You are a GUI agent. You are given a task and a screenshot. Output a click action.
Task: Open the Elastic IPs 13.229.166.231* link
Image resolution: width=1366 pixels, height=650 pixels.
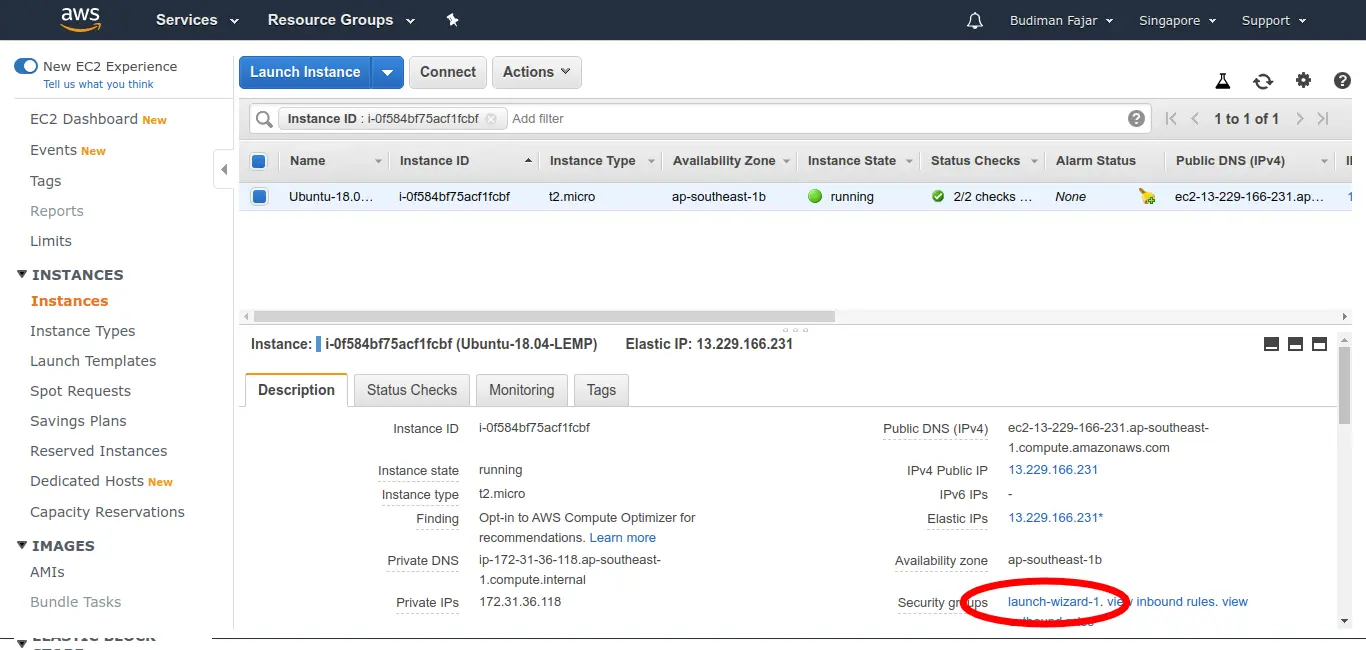tap(1056, 518)
